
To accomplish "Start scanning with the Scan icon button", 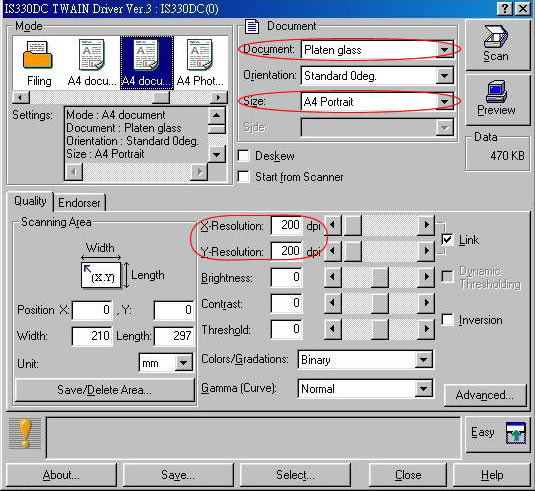I will (x=496, y=45).
